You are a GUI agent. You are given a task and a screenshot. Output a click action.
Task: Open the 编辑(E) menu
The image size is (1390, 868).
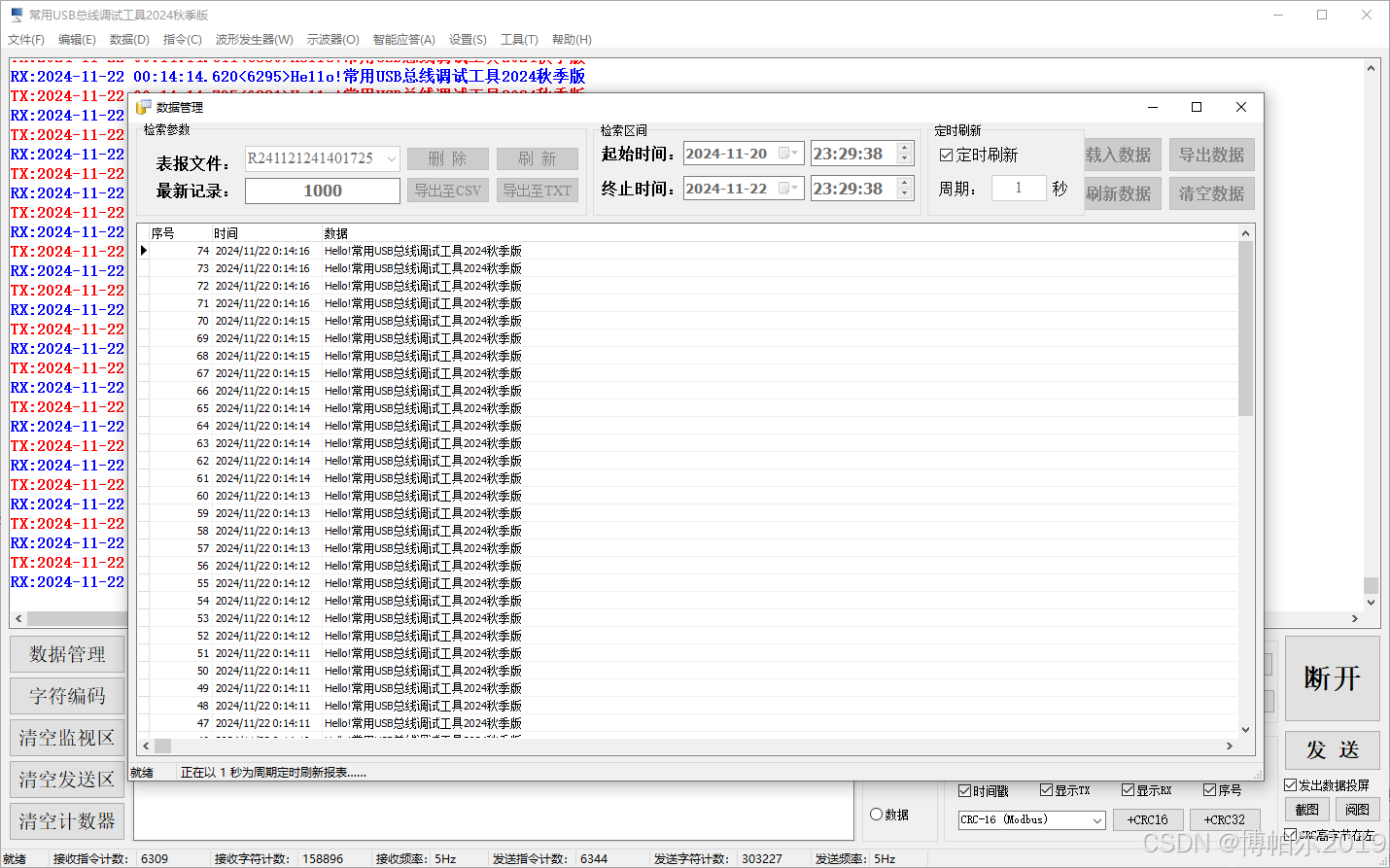pos(77,40)
